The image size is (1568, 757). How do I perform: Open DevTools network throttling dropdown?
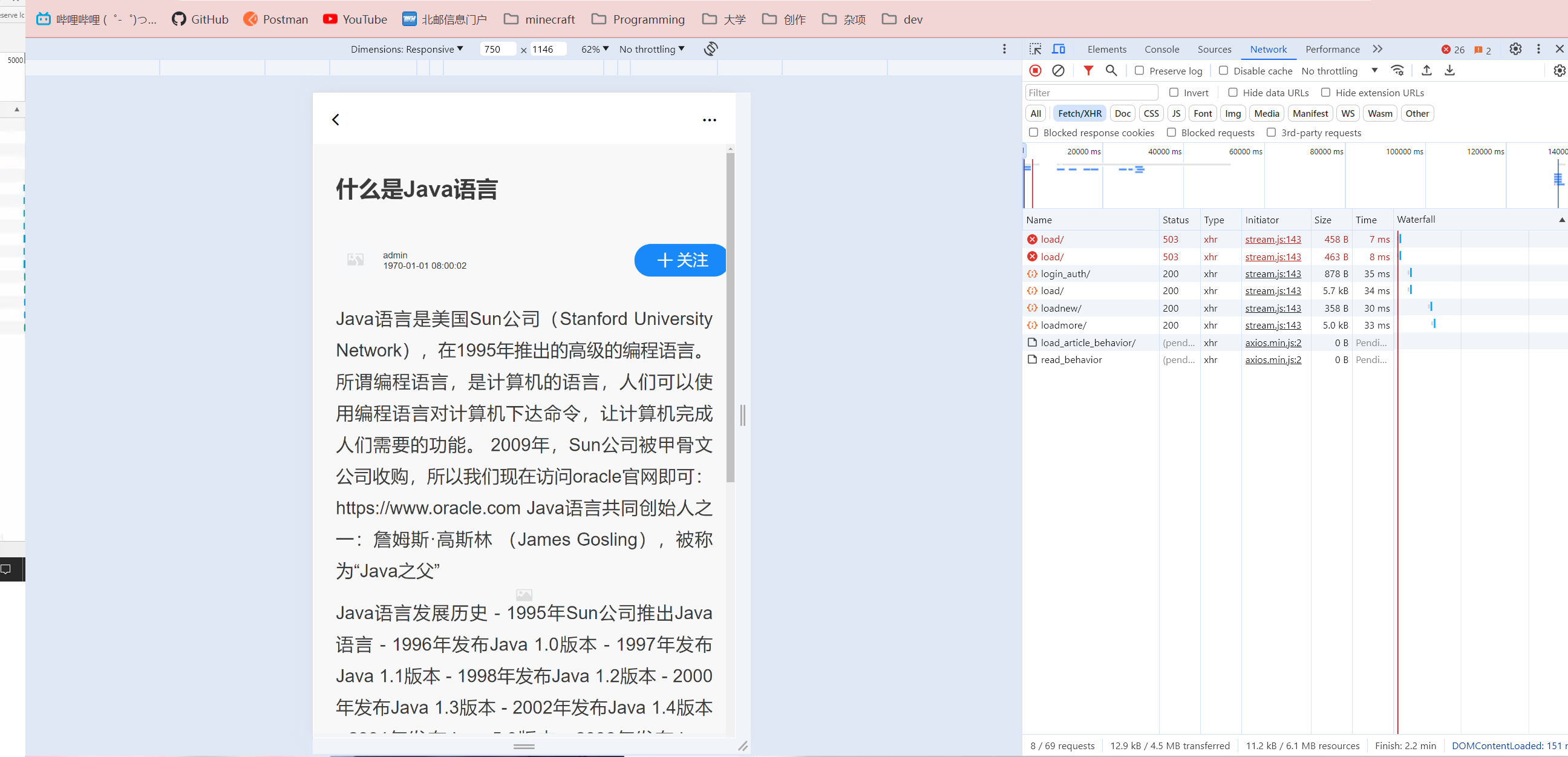click(1339, 71)
